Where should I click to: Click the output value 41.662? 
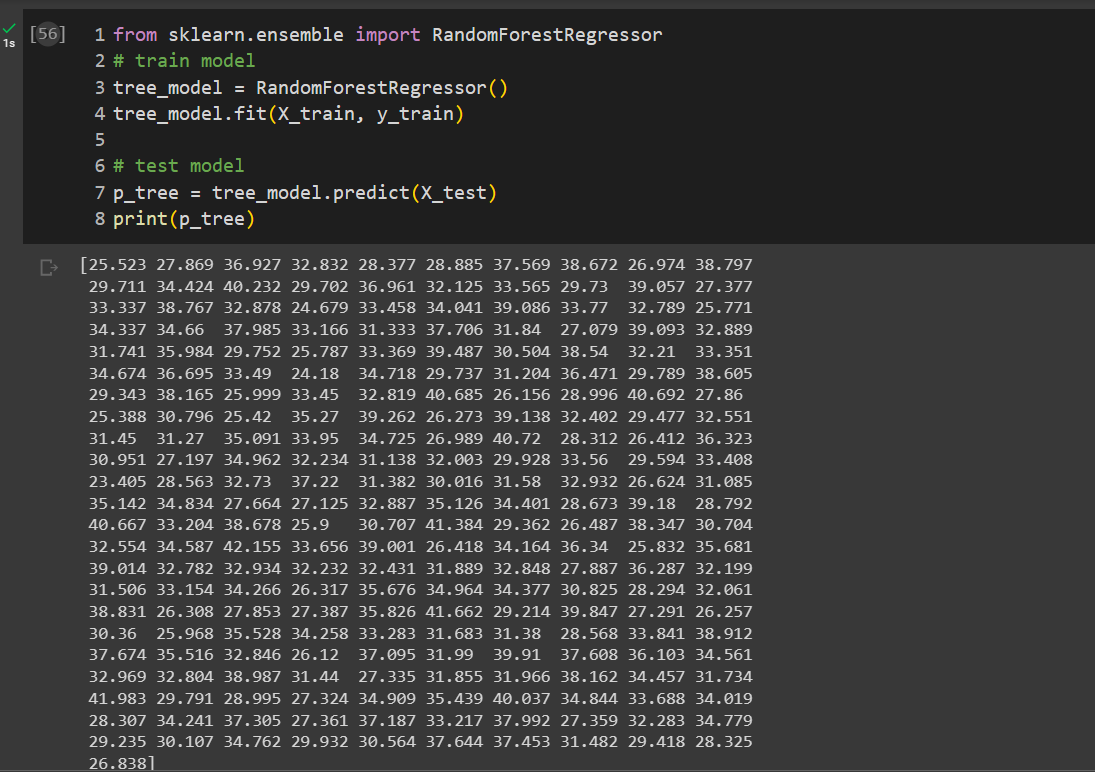[x=454, y=611]
